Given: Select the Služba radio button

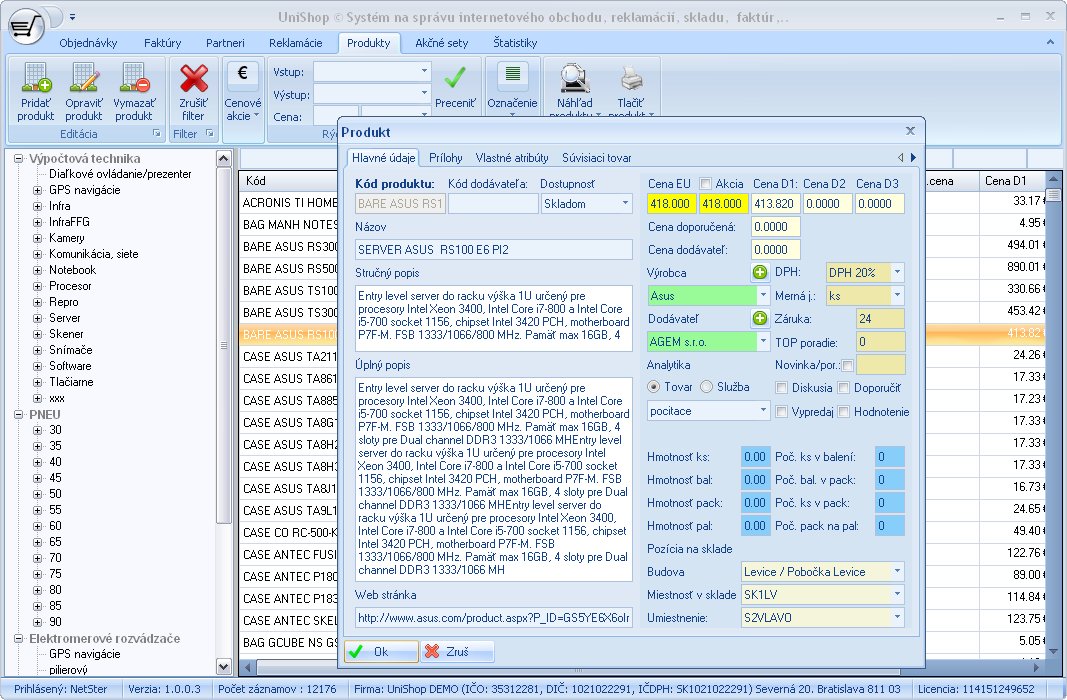Looking at the screenshot, I should (706, 387).
